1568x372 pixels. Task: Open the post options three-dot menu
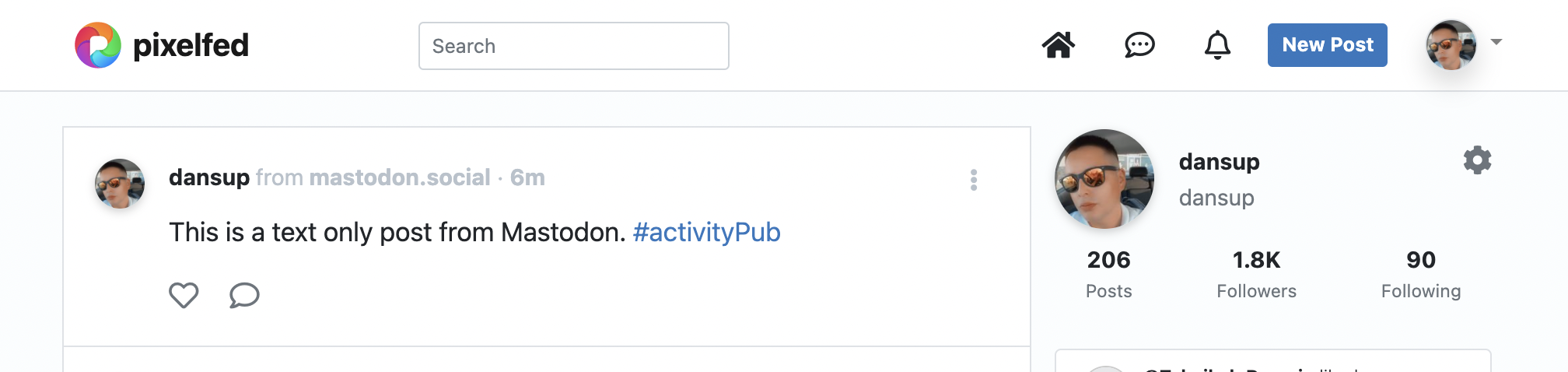pos(974,180)
